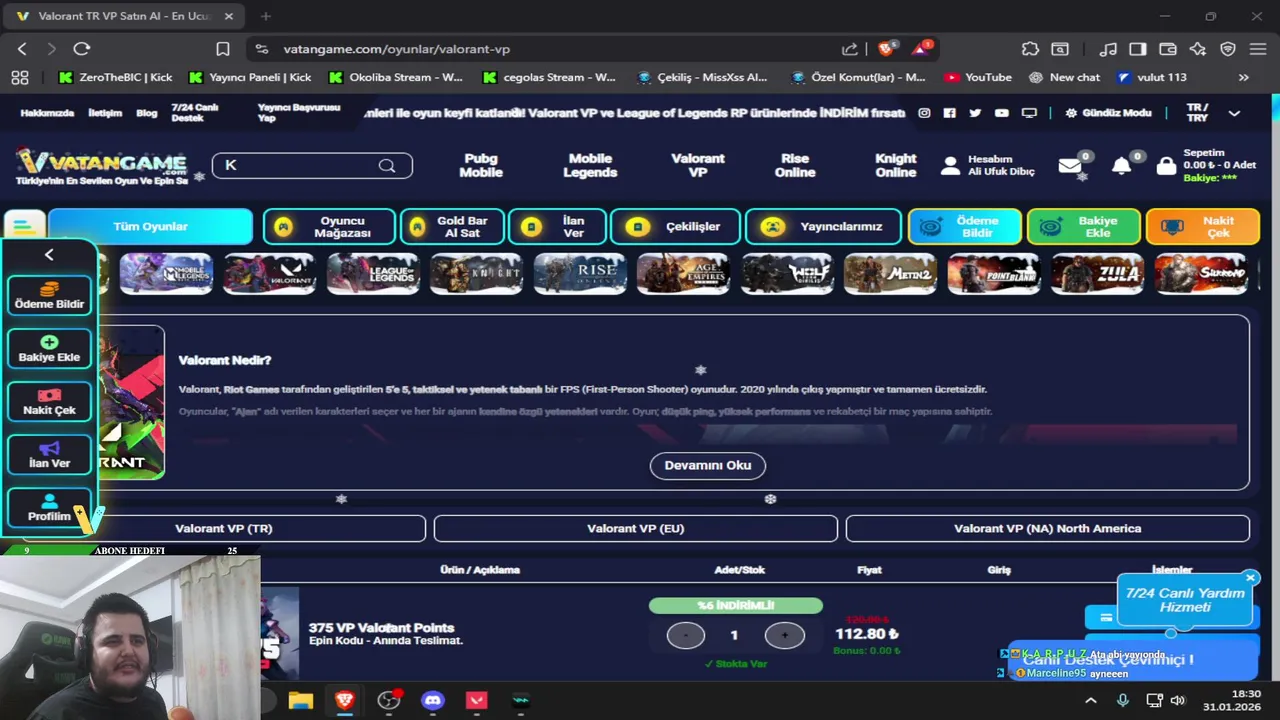Open Brave VPN shield icon

(1228, 49)
